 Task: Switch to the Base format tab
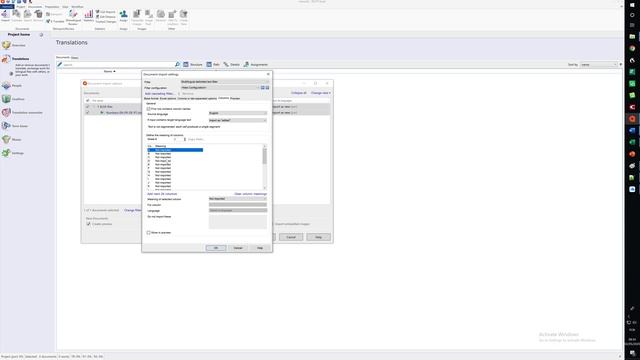[151, 98]
